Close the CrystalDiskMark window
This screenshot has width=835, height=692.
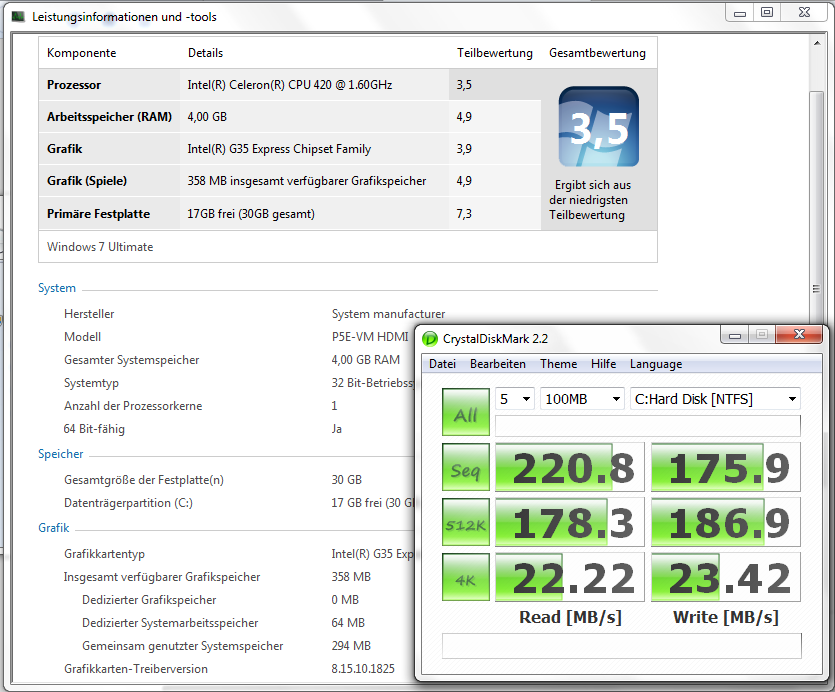tap(799, 335)
